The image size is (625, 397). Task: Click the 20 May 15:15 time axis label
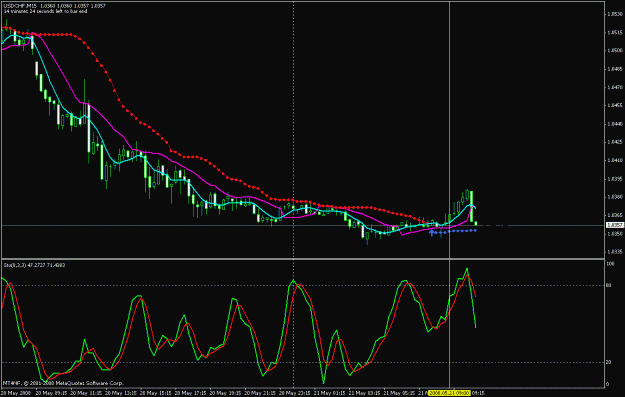155,393
